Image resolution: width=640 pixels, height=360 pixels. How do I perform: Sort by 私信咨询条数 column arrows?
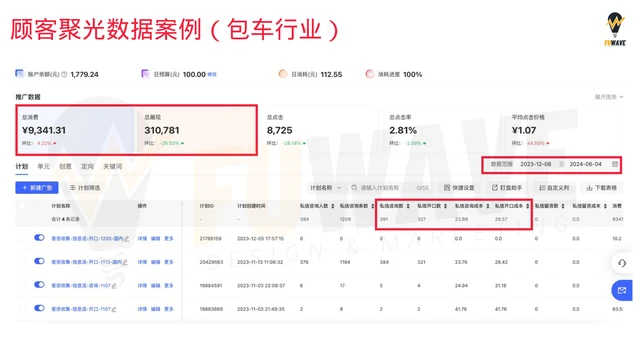[372, 206]
